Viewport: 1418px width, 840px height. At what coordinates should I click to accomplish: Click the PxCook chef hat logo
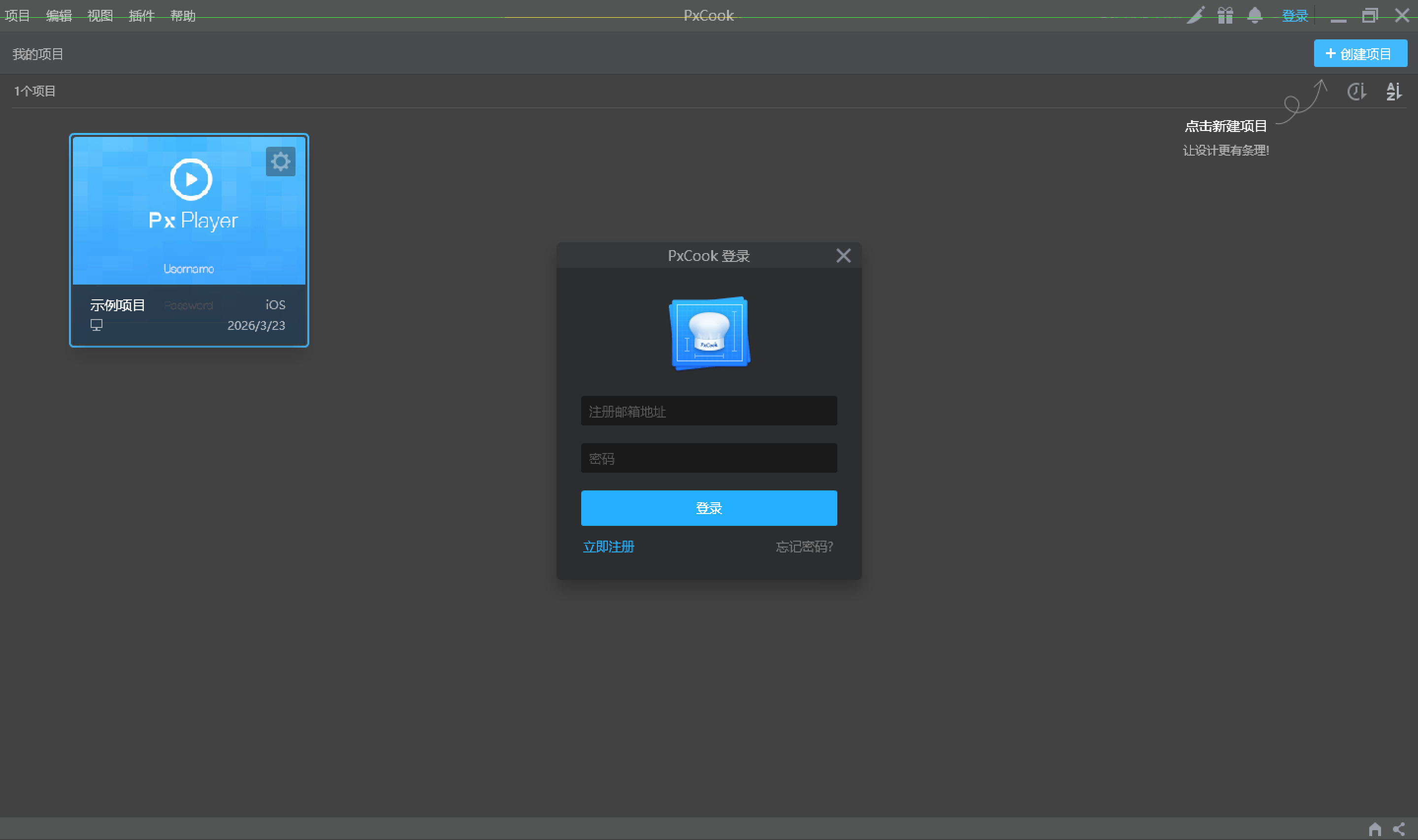click(709, 333)
